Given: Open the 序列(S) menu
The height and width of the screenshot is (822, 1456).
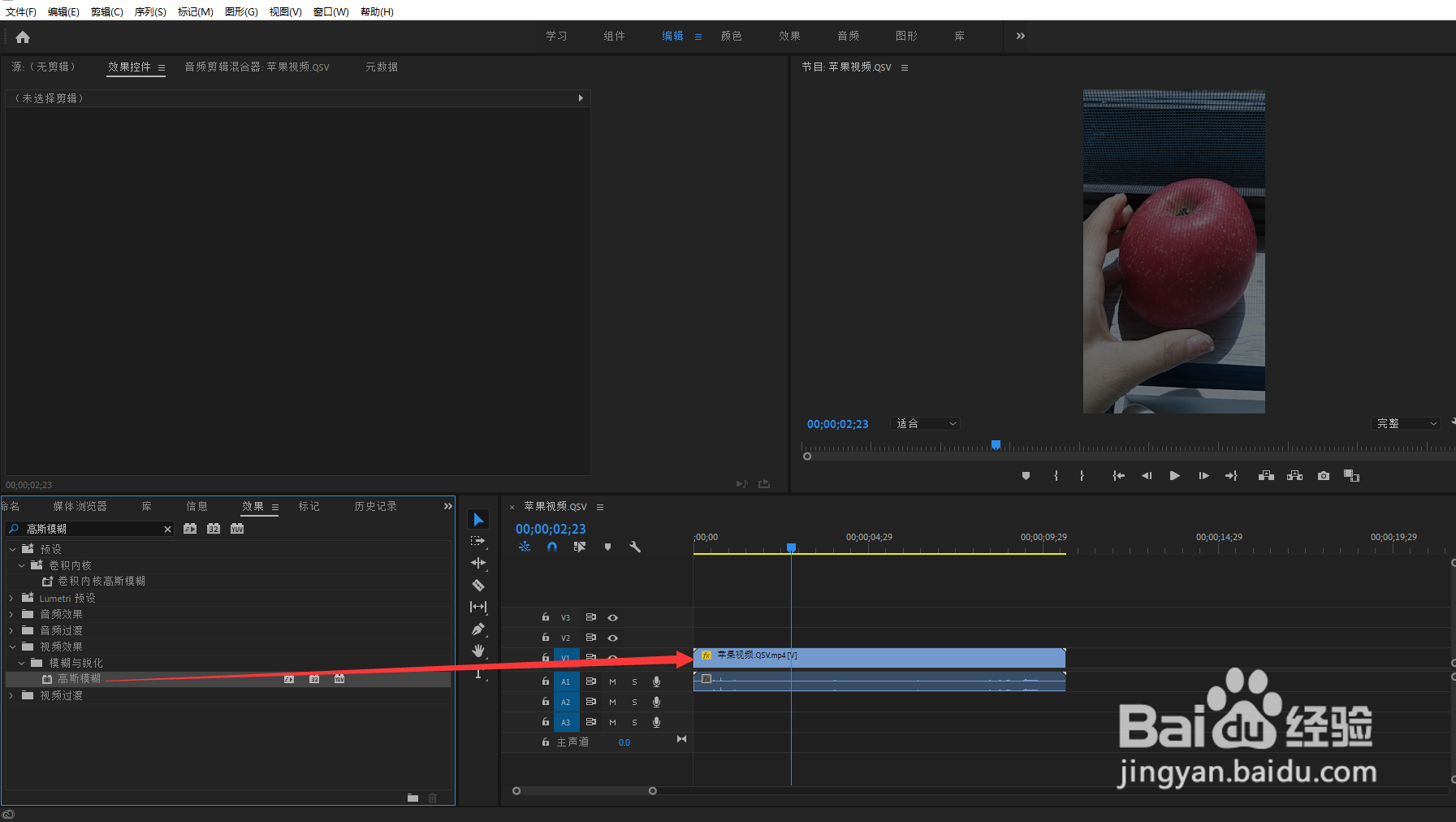Looking at the screenshot, I should [x=150, y=12].
